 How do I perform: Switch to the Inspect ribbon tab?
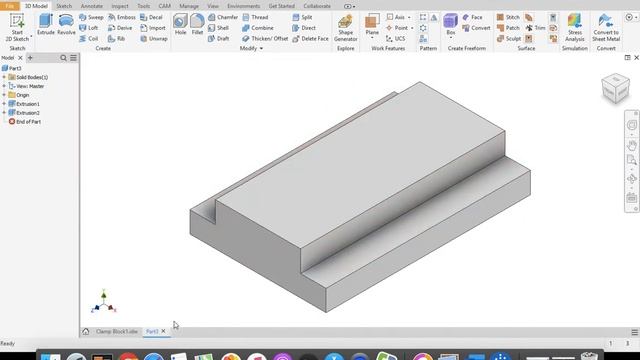120,6
